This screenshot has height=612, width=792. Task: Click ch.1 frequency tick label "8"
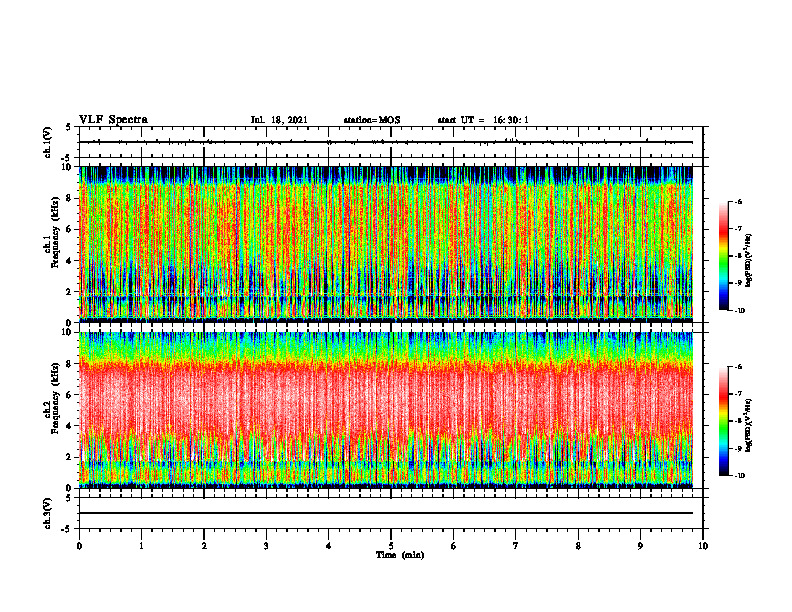point(71,198)
